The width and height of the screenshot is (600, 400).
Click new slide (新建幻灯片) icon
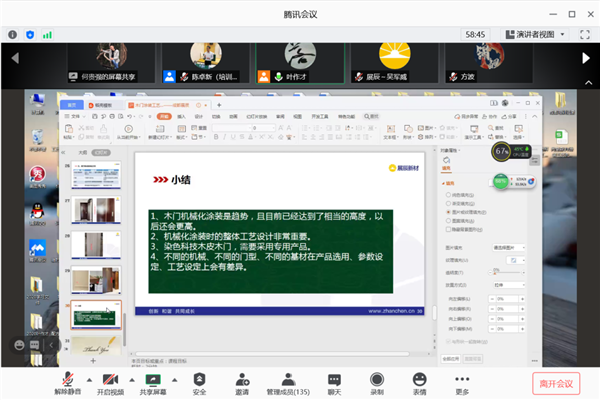[160, 131]
